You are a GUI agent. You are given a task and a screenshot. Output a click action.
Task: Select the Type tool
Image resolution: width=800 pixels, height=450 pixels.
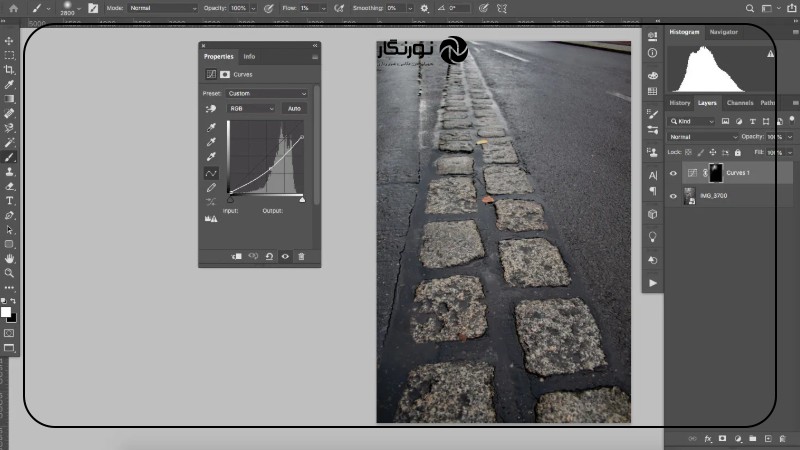[10, 200]
